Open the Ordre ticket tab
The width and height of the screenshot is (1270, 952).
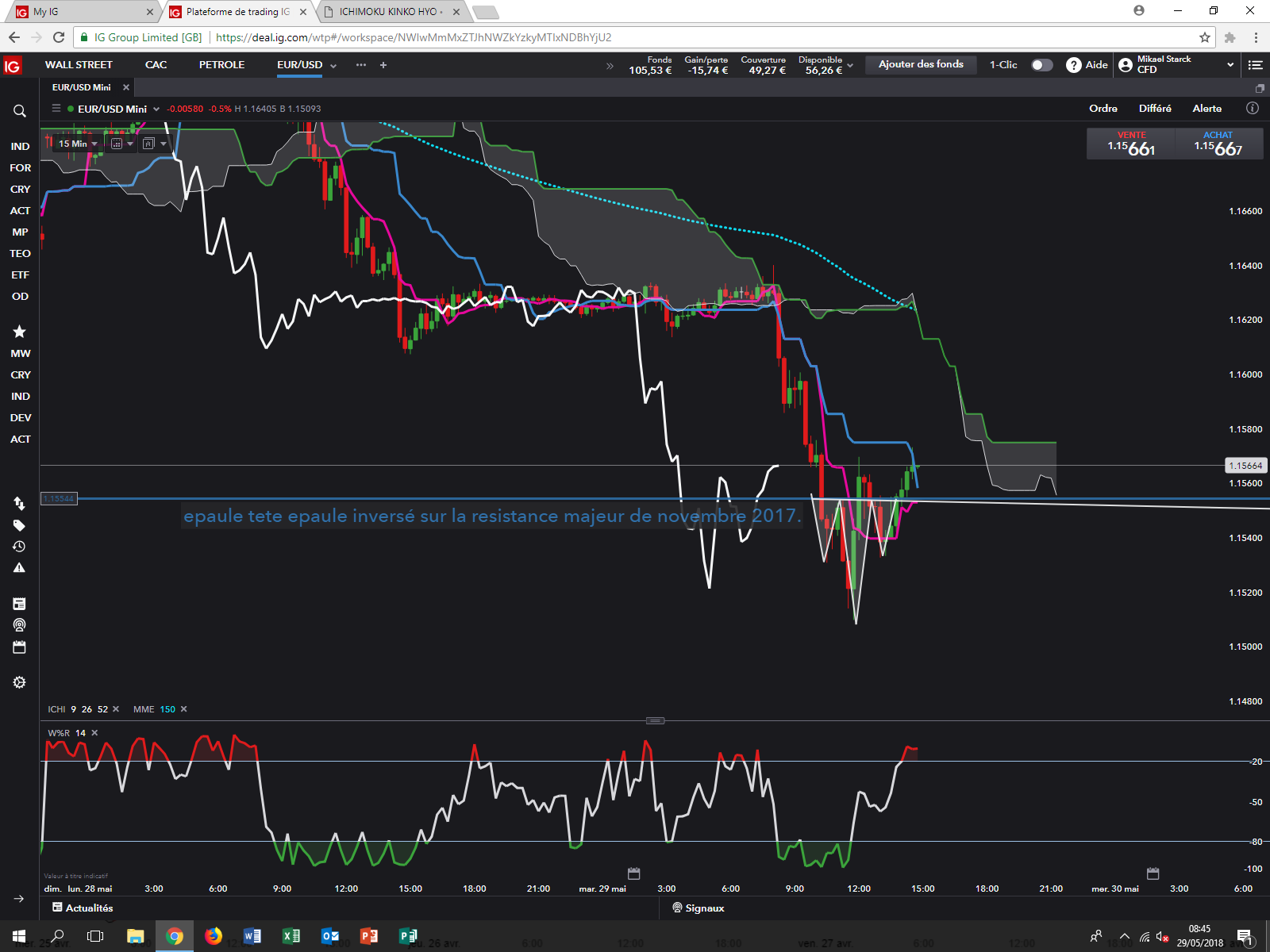point(1103,109)
